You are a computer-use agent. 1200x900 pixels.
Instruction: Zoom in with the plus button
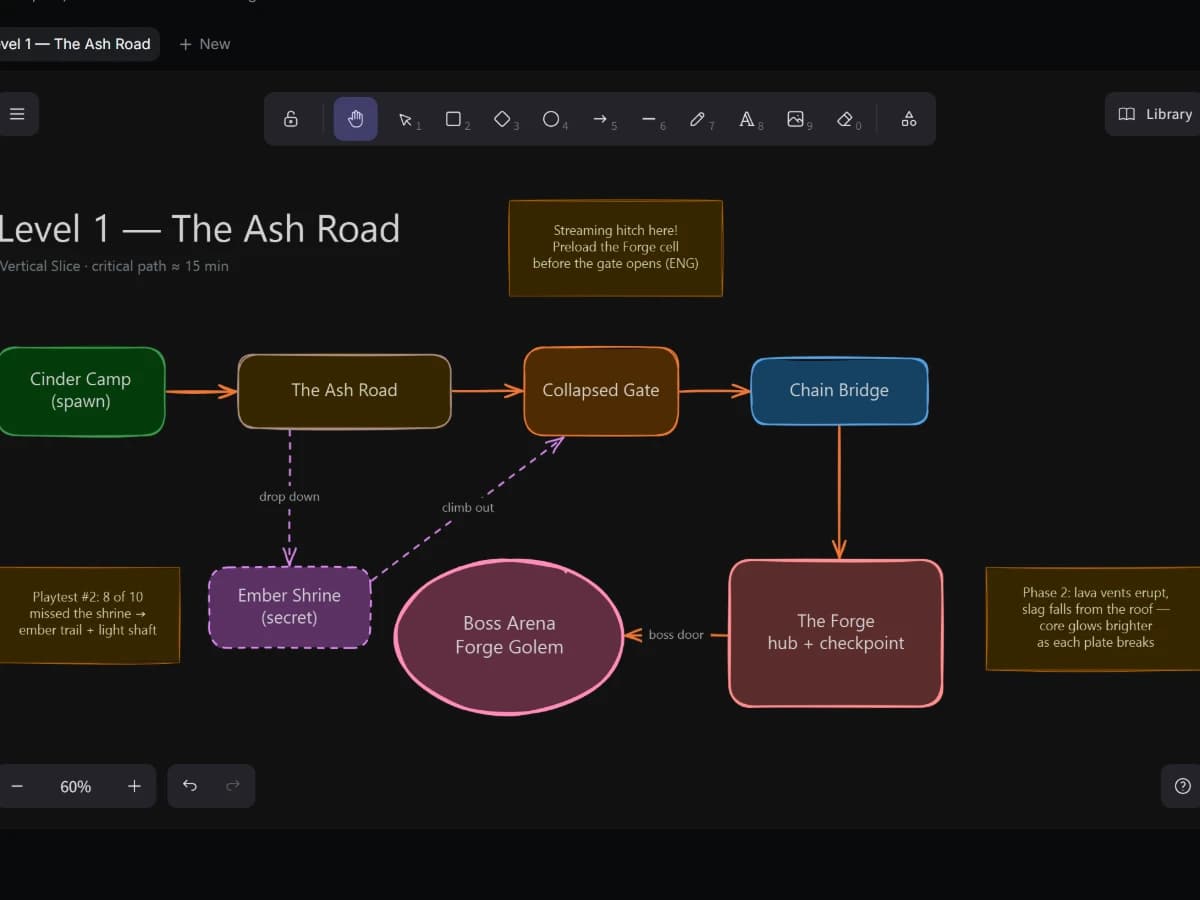pyautogui.click(x=134, y=786)
